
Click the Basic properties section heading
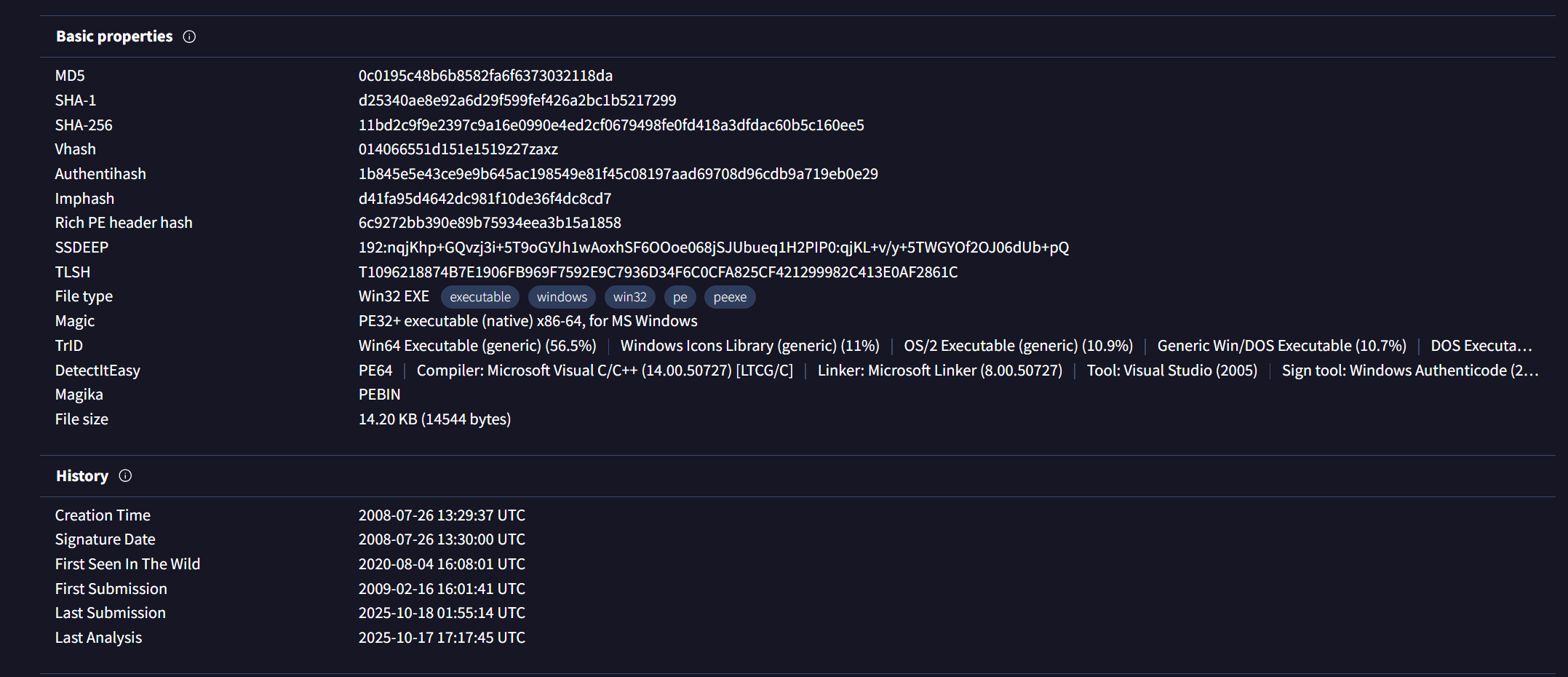114,36
